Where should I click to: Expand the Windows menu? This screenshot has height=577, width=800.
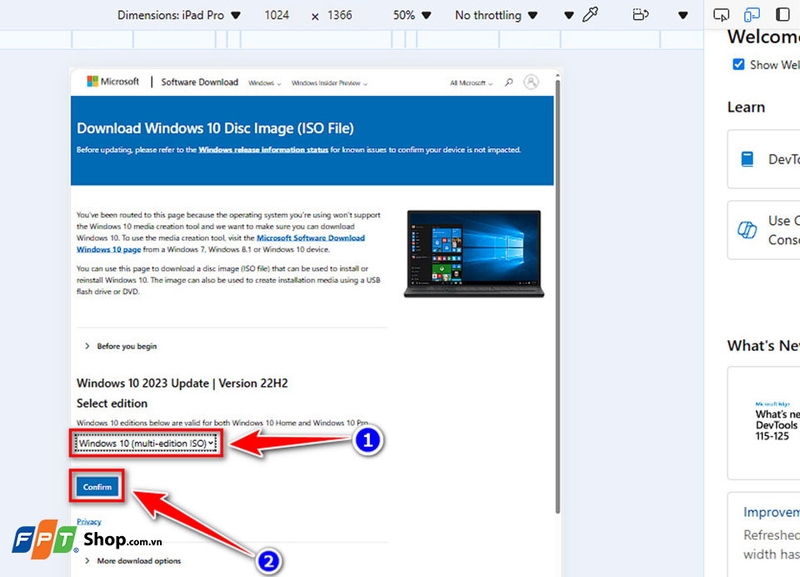point(264,83)
